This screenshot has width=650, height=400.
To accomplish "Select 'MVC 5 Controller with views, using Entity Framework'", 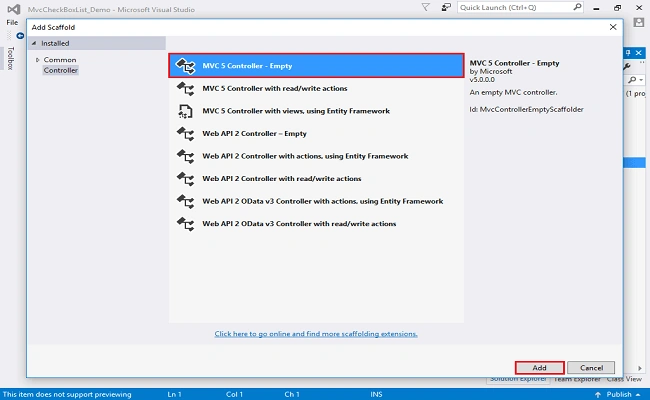I will point(316,111).
